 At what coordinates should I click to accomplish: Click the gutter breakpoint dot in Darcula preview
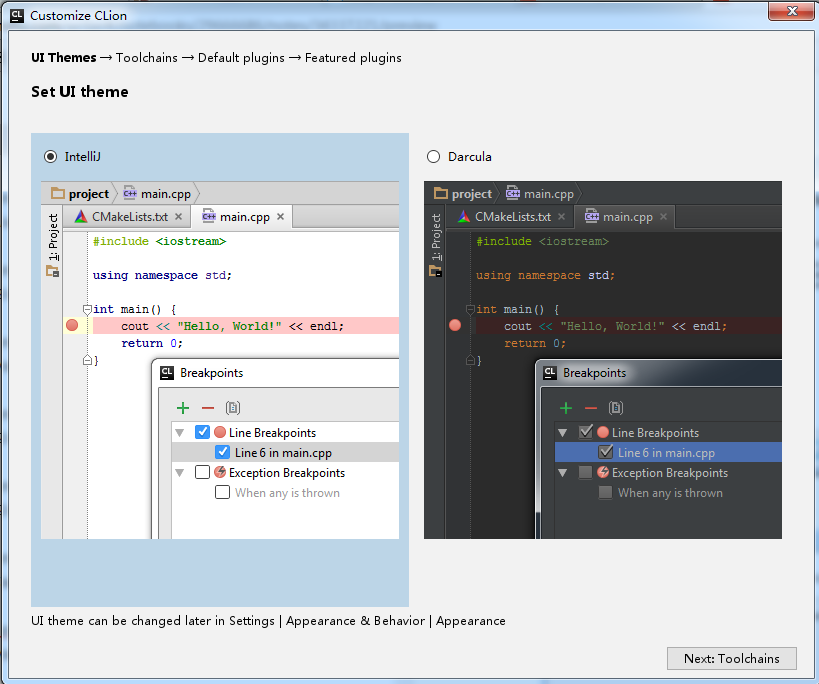pyautogui.click(x=455, y=325)
